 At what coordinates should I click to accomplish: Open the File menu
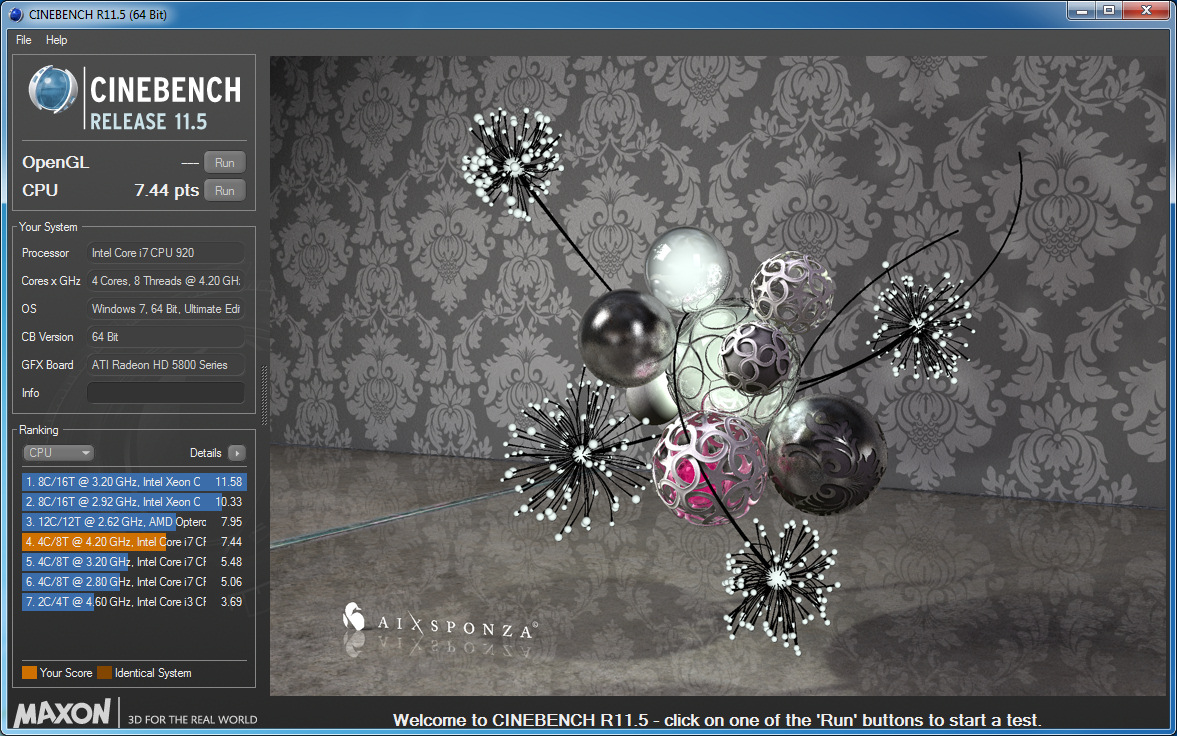(x=24, y=40)
